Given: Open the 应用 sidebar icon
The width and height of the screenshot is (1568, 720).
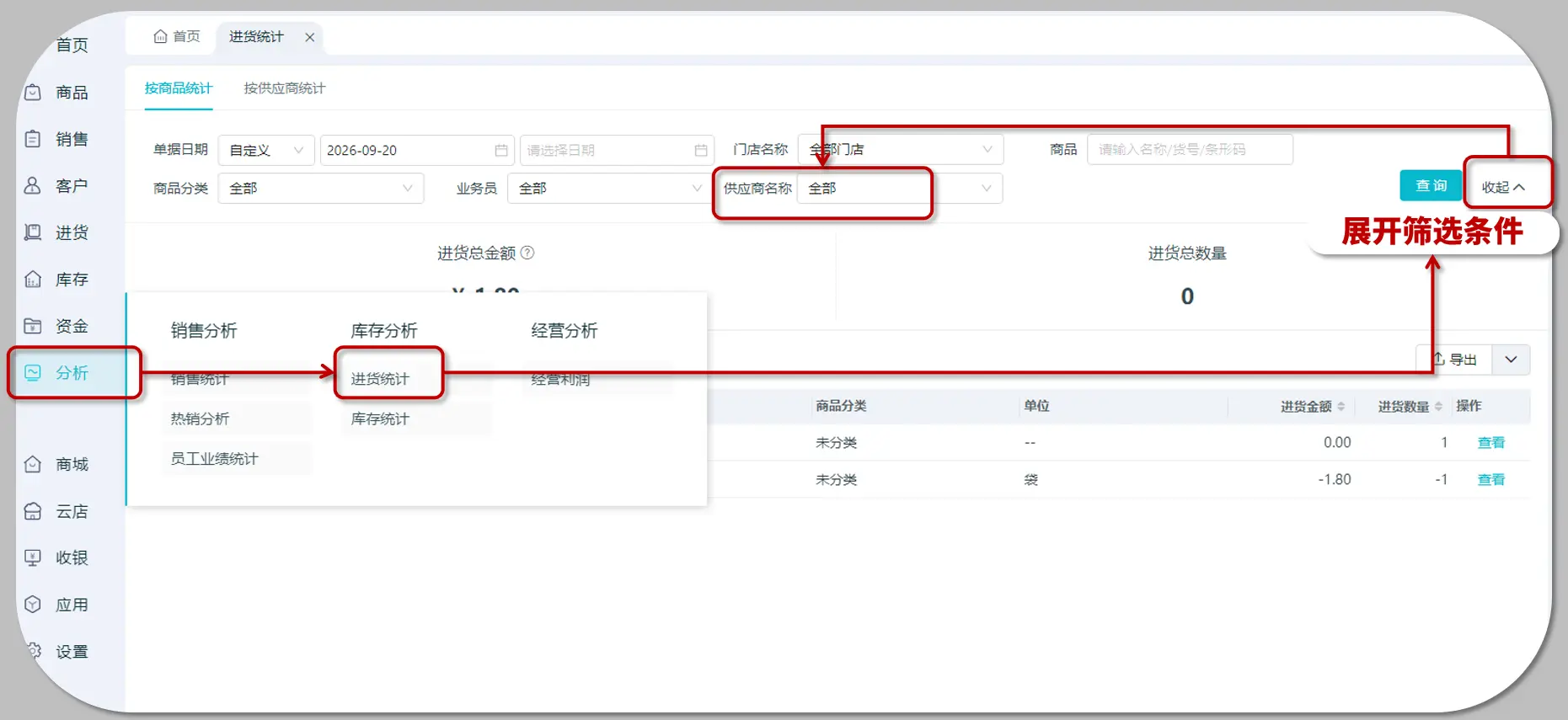Looking at the screenshot, I should pyautogui.click(x=33, y=605).
